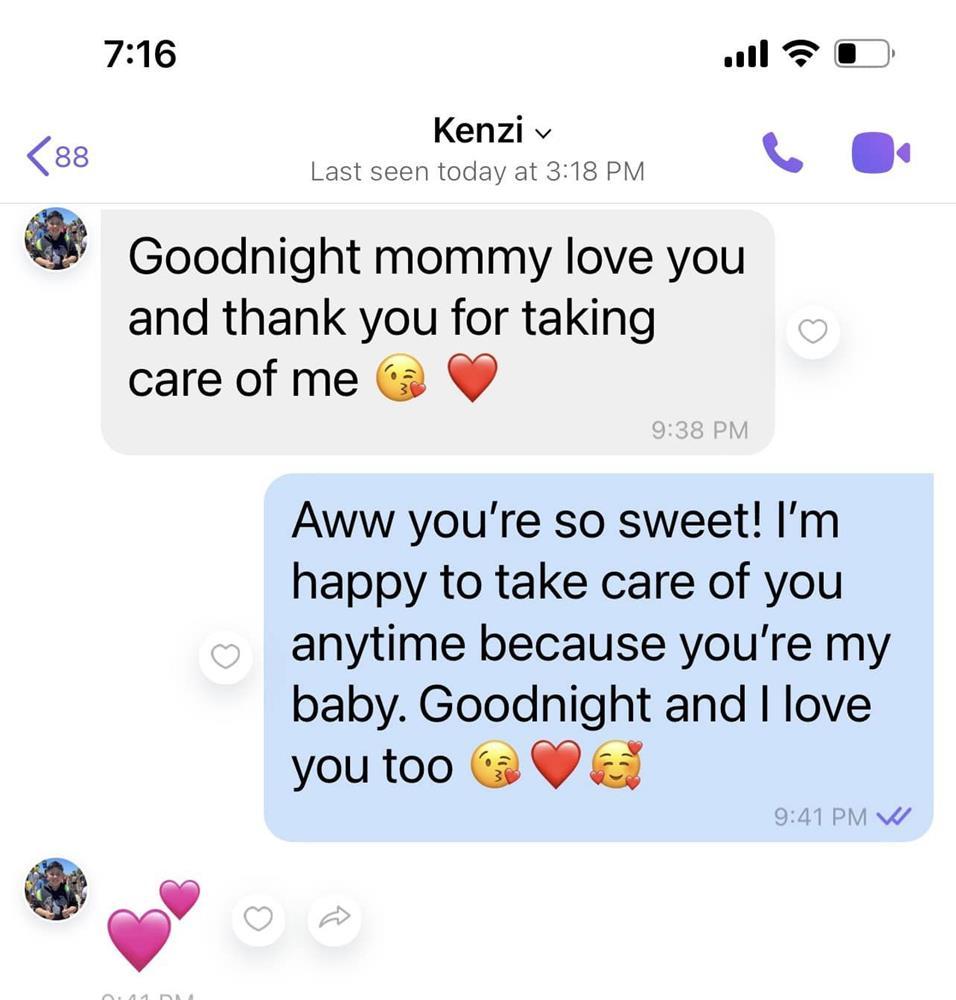
Task: Tap the 'Last seen today' status text
Action: 478,172
